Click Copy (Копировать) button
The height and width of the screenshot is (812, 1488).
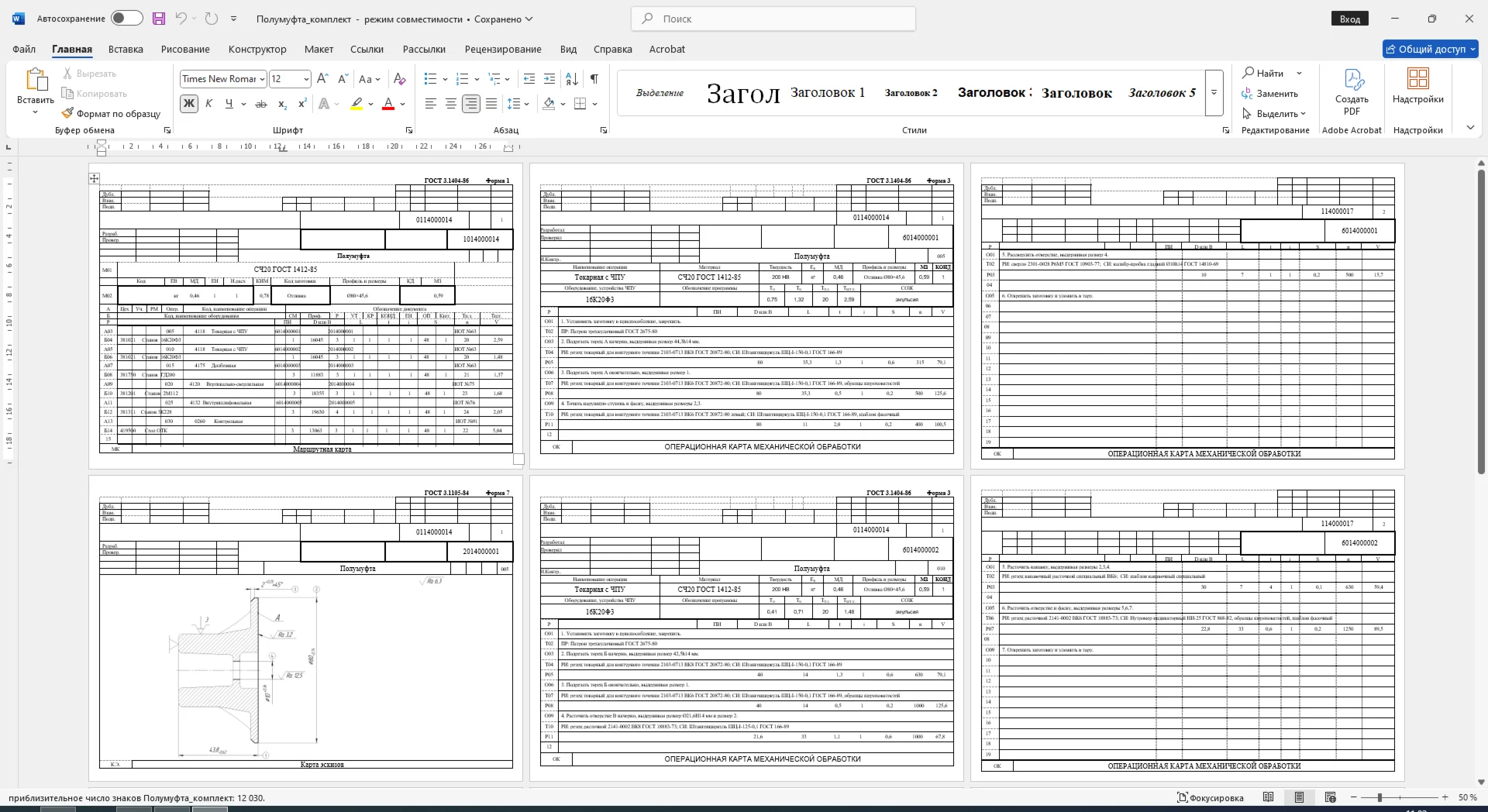[94, 94]
